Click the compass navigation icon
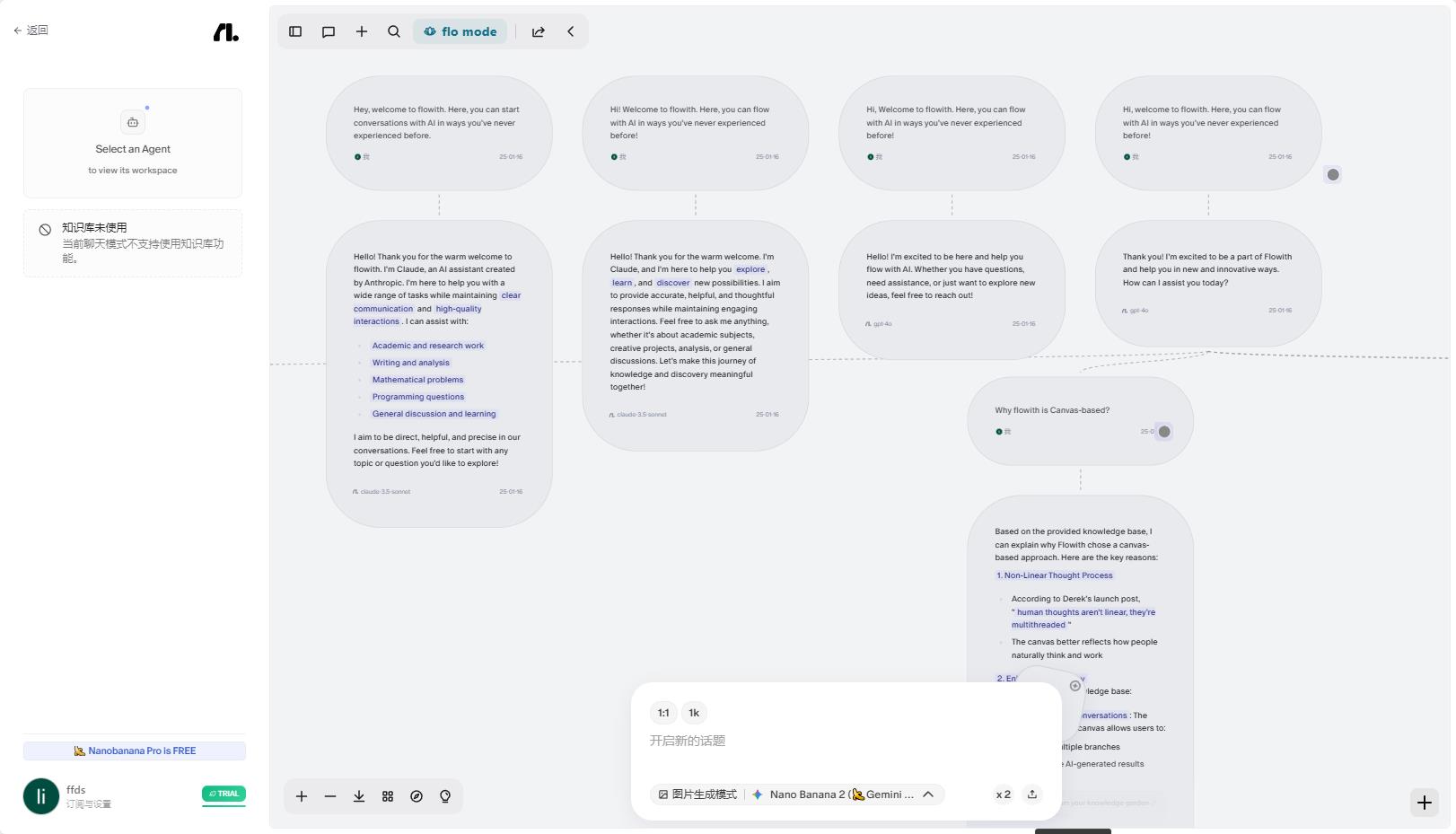Viewport: 1456px width, 834px height. click(x=417, y=796)
